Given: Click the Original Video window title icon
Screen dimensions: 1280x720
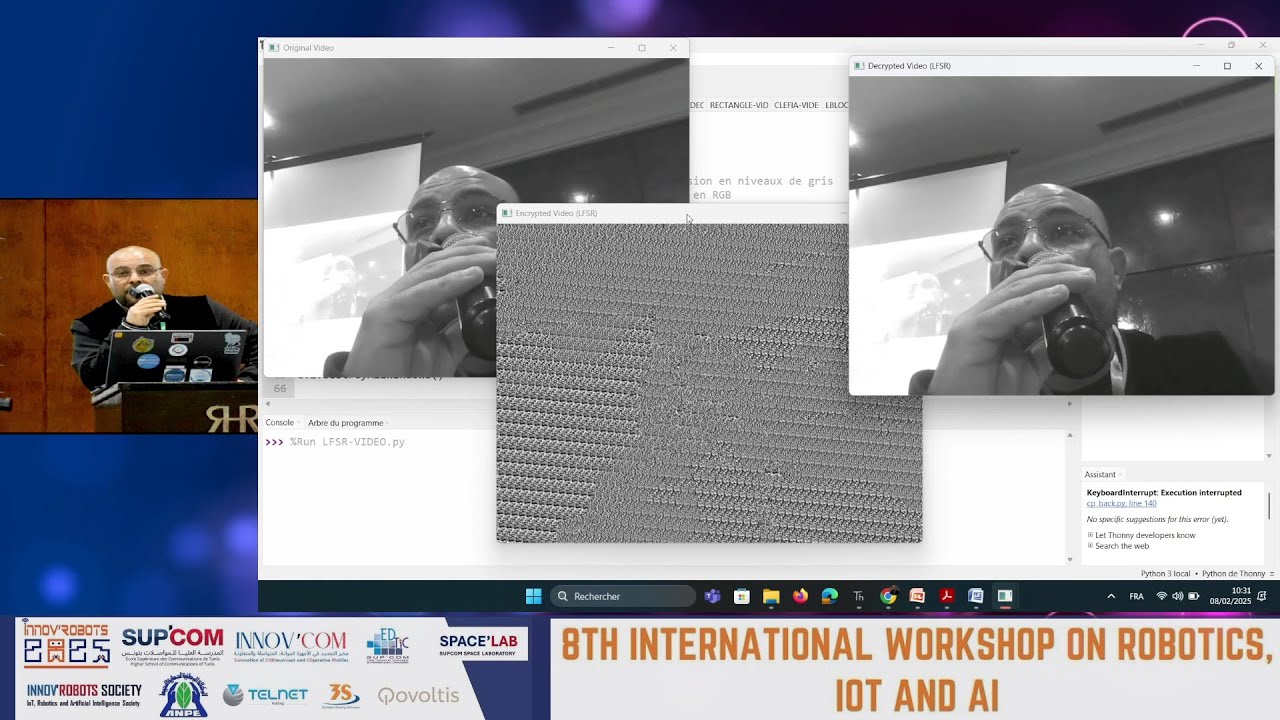Looking at the screenshot, I should click(274, 47).
